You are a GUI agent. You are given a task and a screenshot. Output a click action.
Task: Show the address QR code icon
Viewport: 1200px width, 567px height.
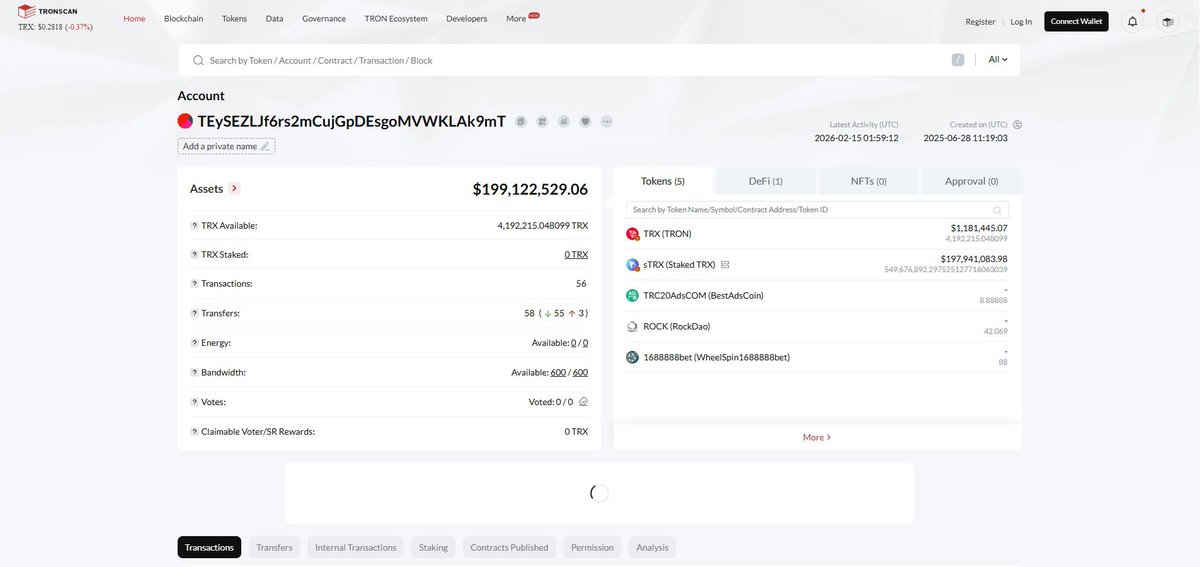542,121
